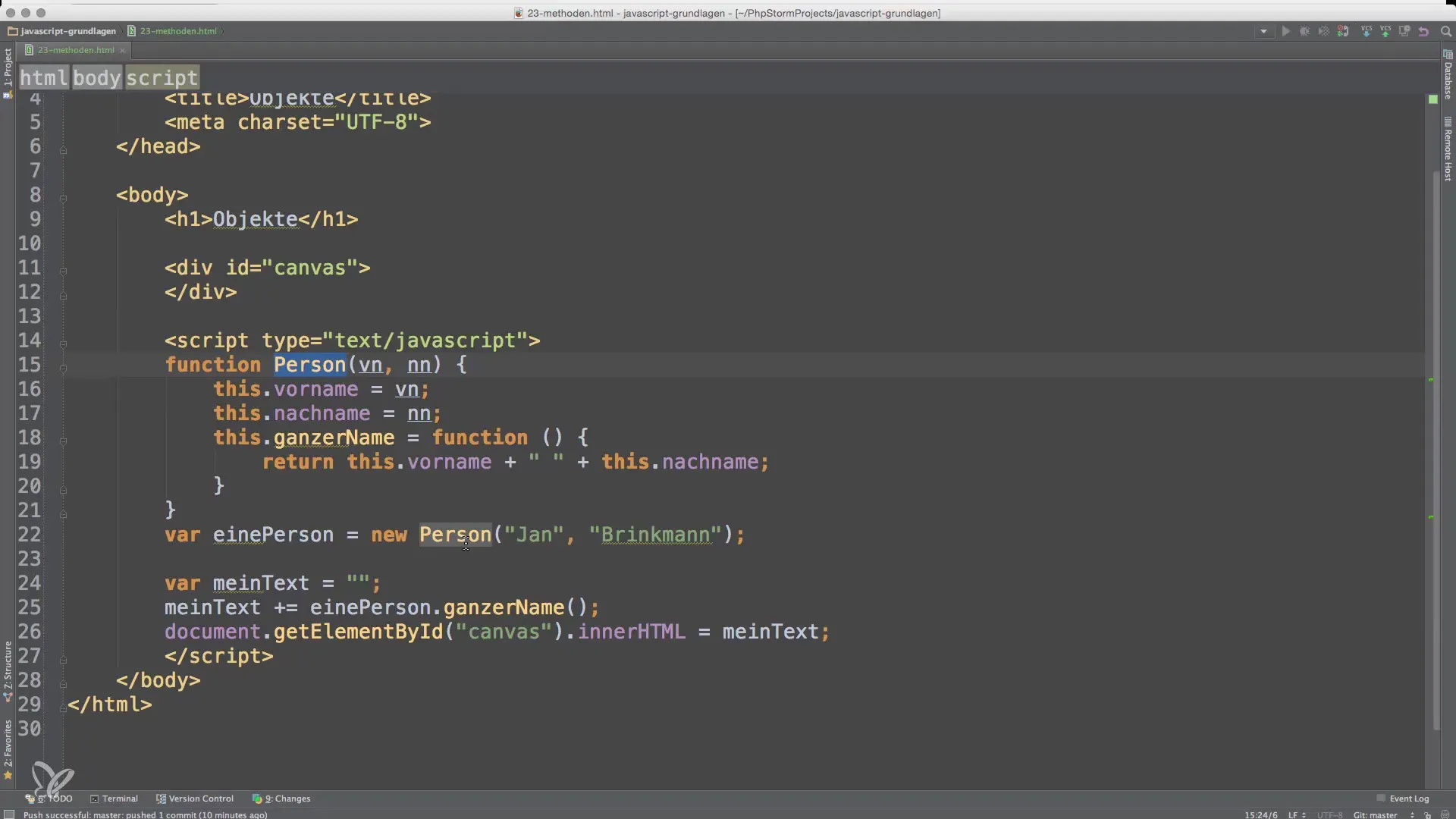Screen dimensions: 1456x819
Task: Click the vertical editor scrollbar
Action: tap(1436, 451)
